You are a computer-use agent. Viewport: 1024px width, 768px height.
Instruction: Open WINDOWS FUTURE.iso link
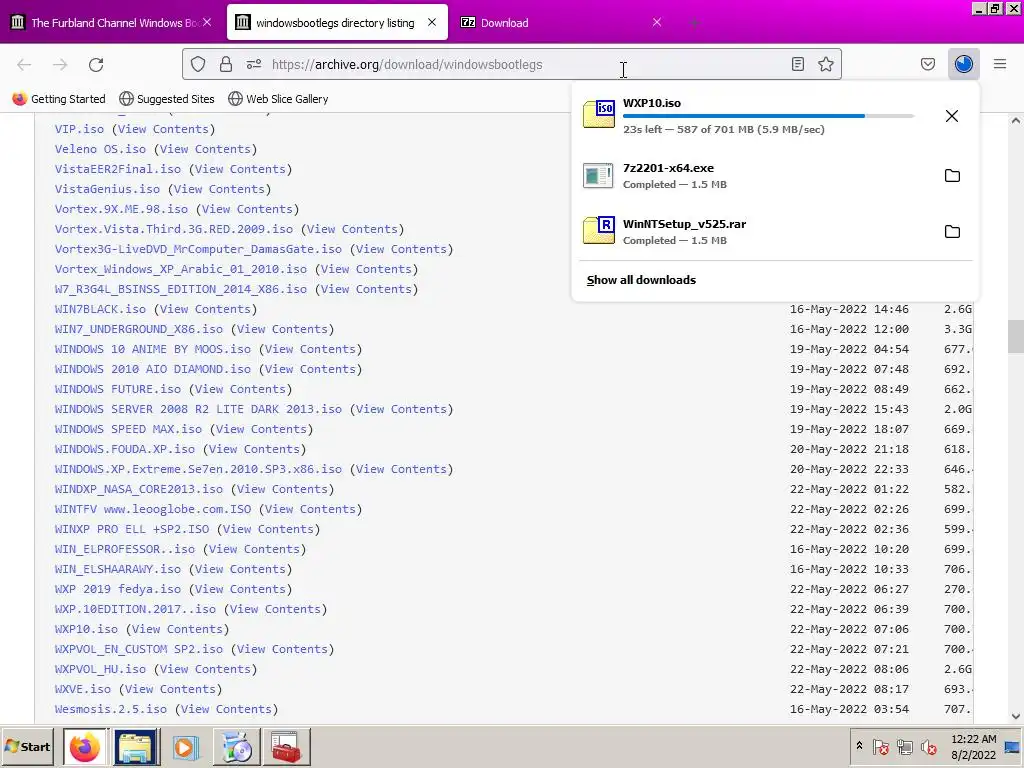click(118, 389)
